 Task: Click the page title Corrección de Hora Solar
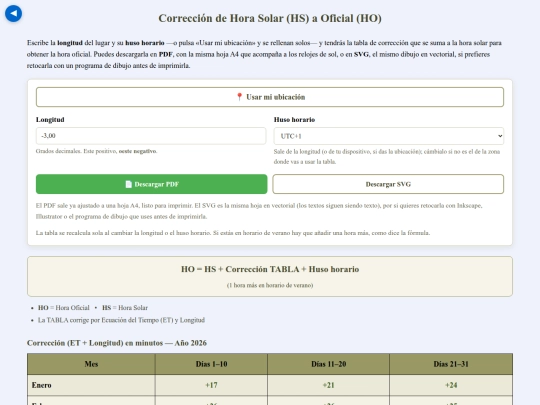click(270, 18)
